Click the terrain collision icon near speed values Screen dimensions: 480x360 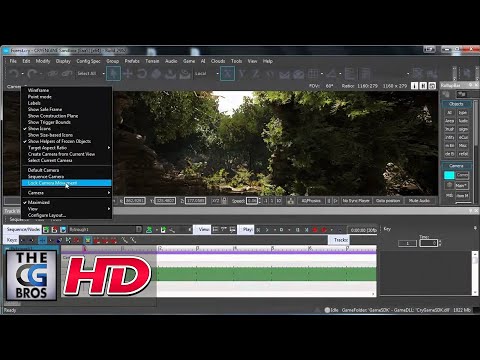(291, 201)
